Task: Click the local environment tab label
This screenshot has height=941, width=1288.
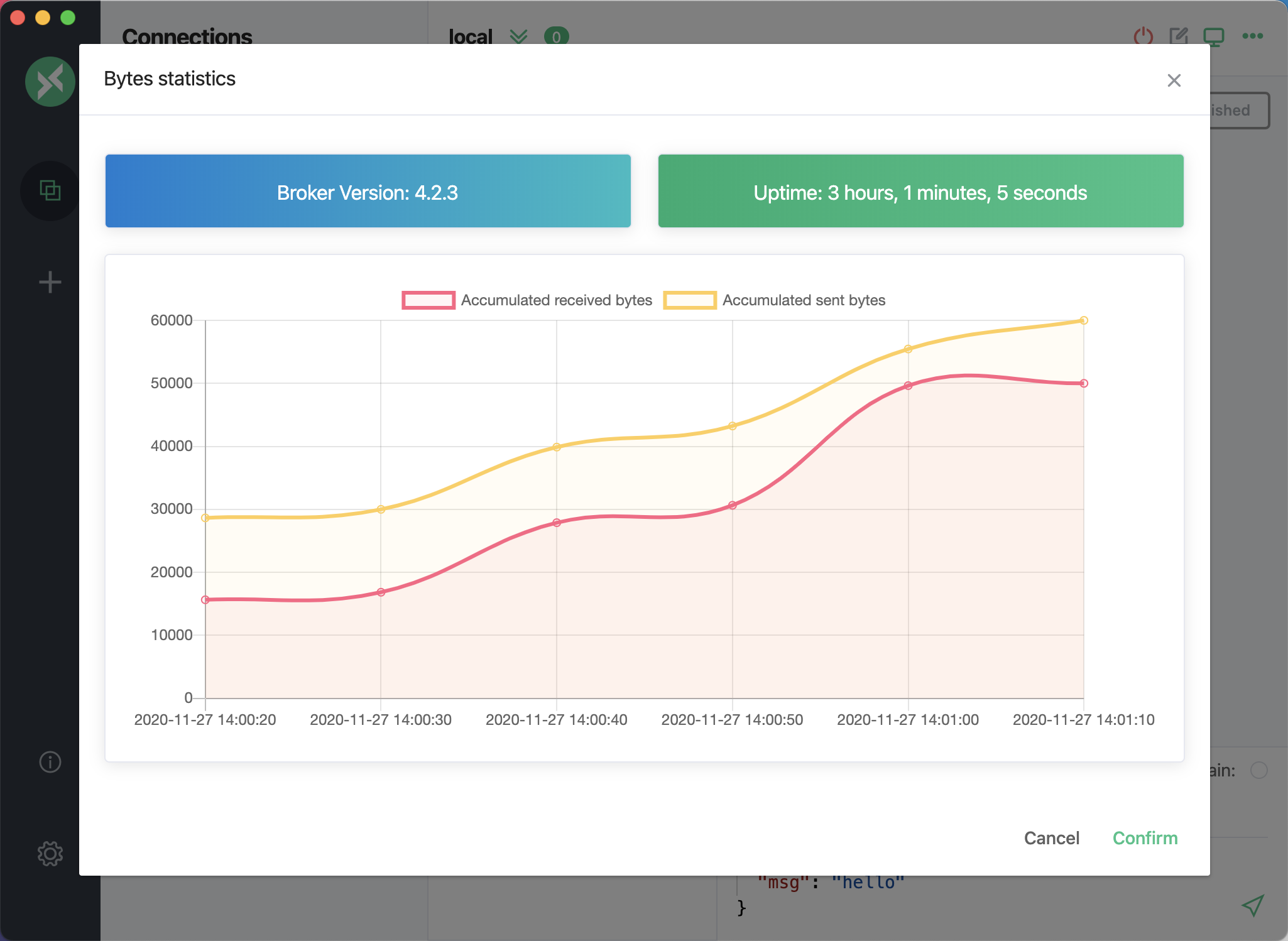Action: (x=470, y=34)
